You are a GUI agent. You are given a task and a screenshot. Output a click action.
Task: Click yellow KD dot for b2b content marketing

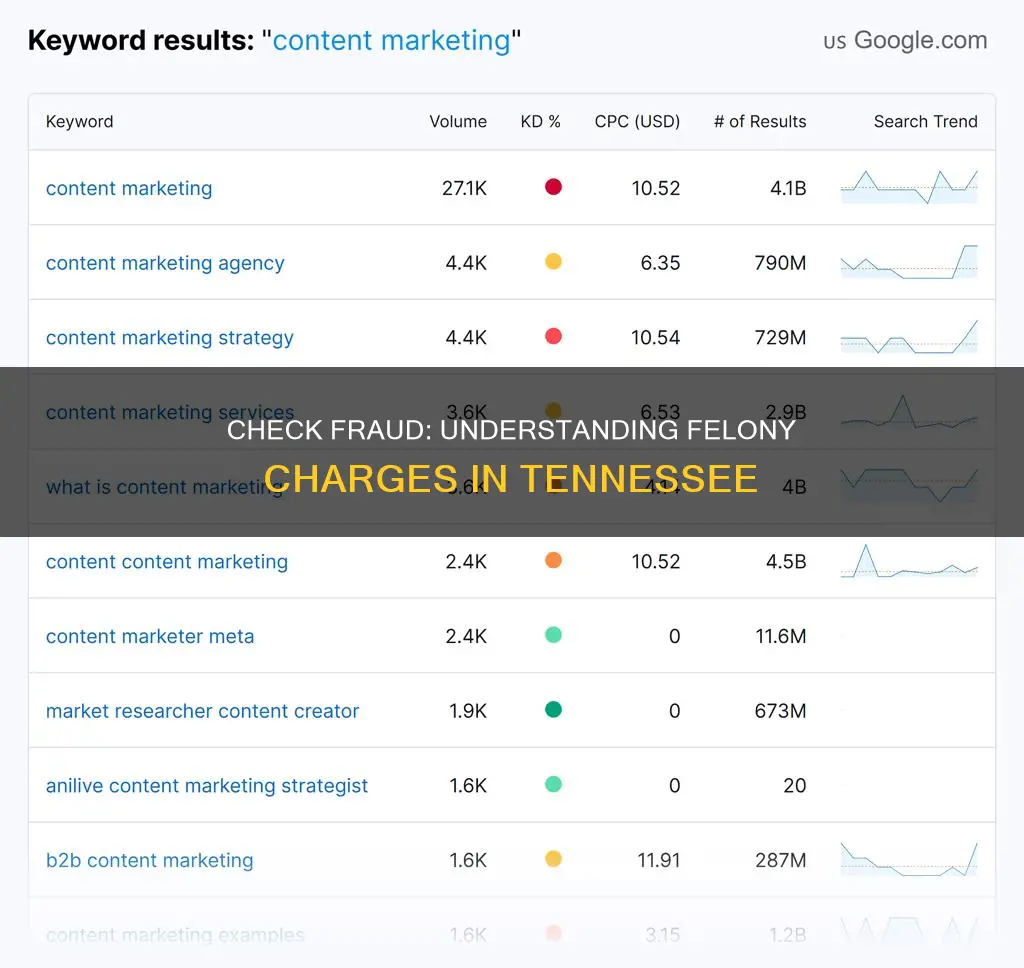click(x=553, y=859)
